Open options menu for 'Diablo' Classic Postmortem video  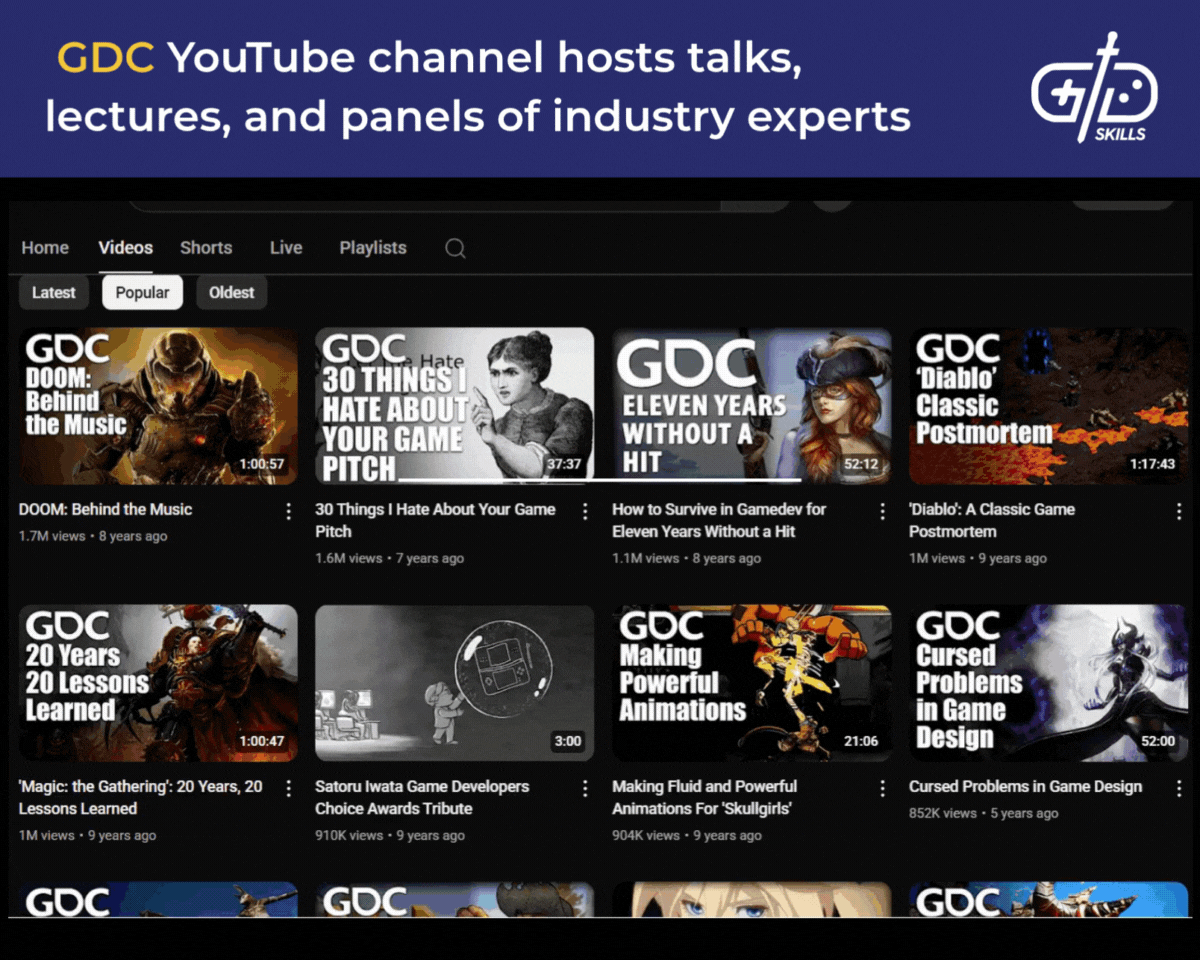pyautogui.click(x=1180, y=511)
